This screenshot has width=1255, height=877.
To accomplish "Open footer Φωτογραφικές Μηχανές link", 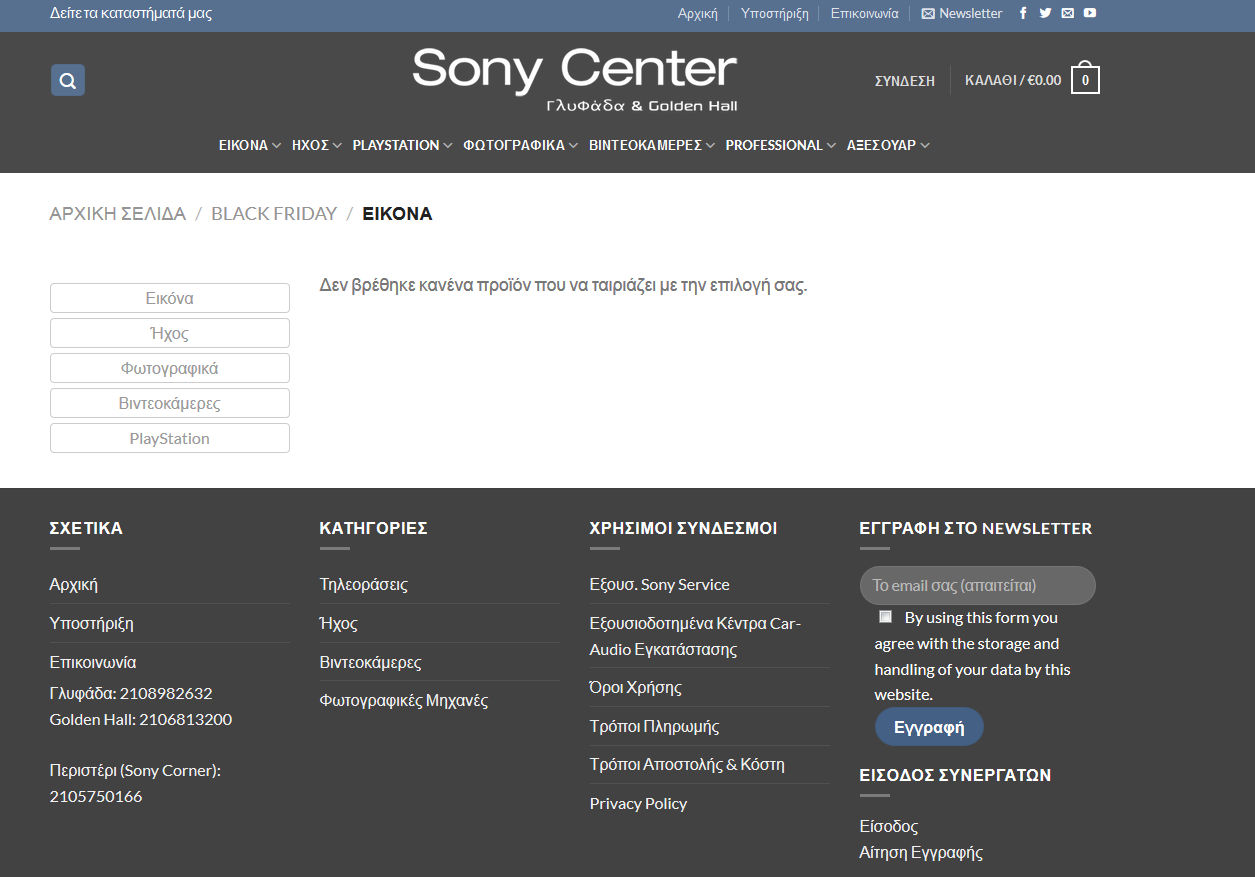I will tap(404, 700).
